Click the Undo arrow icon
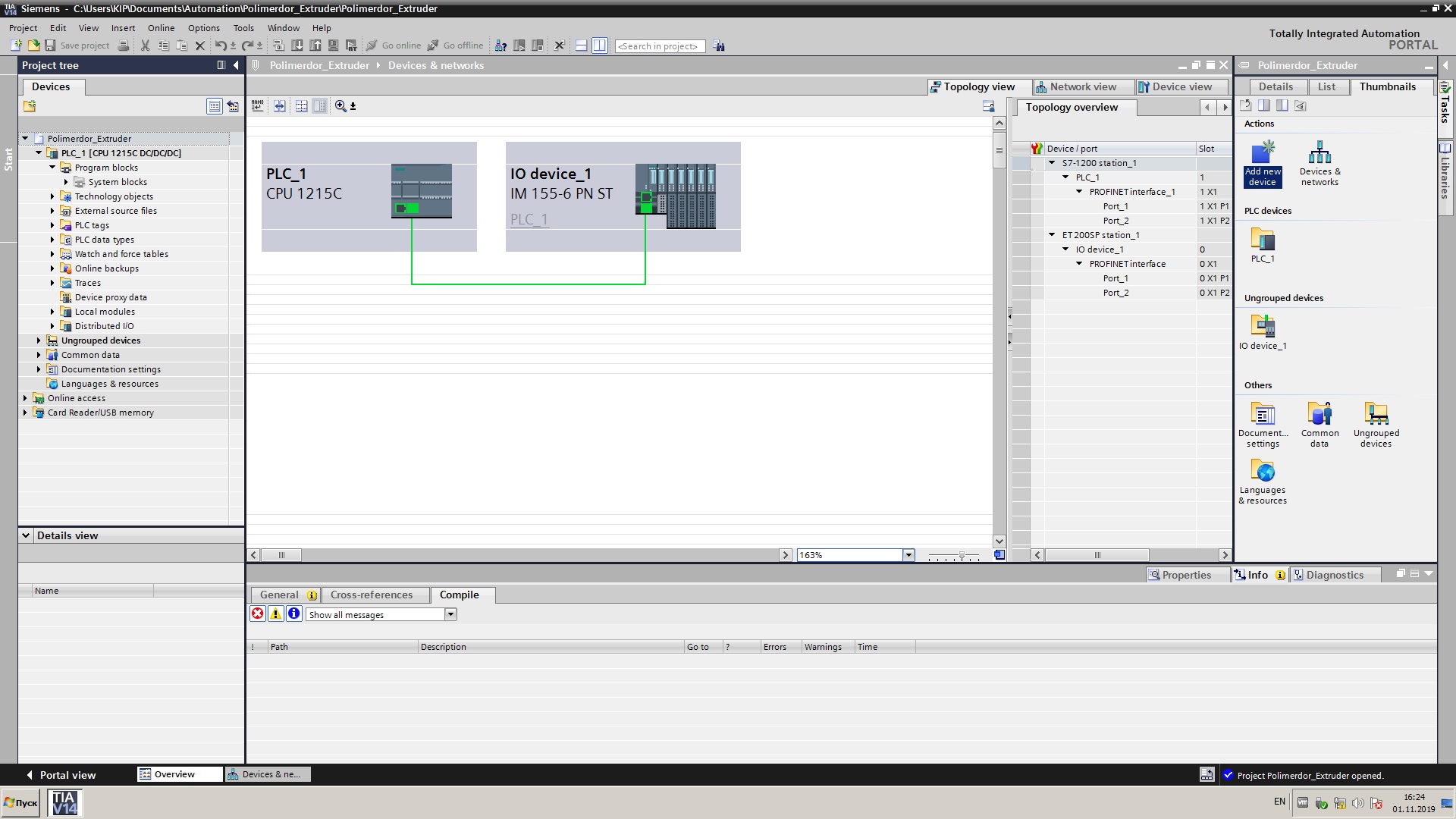Image resolution: width=1456 pixels, height=819 pixels. coord(221,45)
